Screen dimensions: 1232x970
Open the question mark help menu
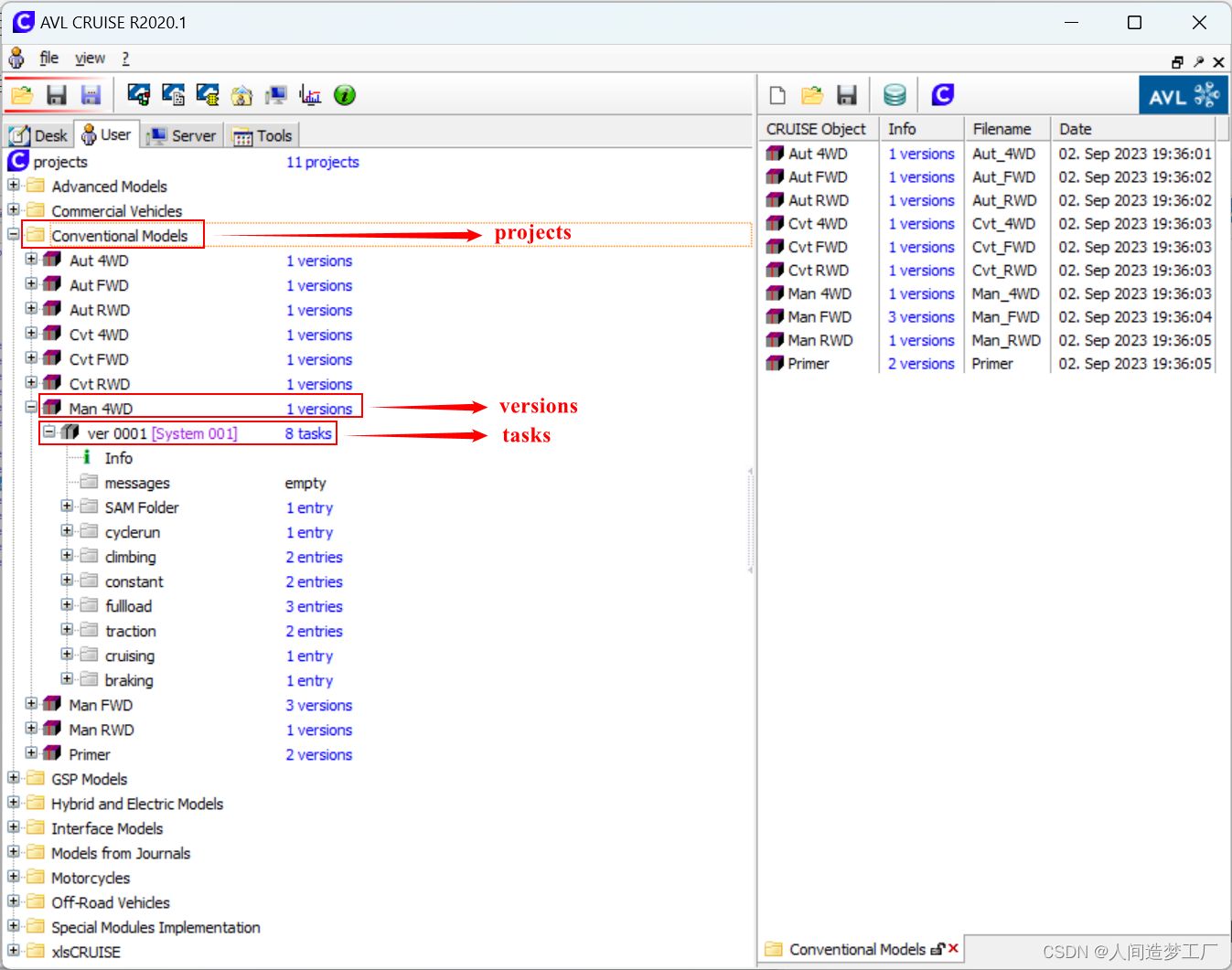coord(125,59)
